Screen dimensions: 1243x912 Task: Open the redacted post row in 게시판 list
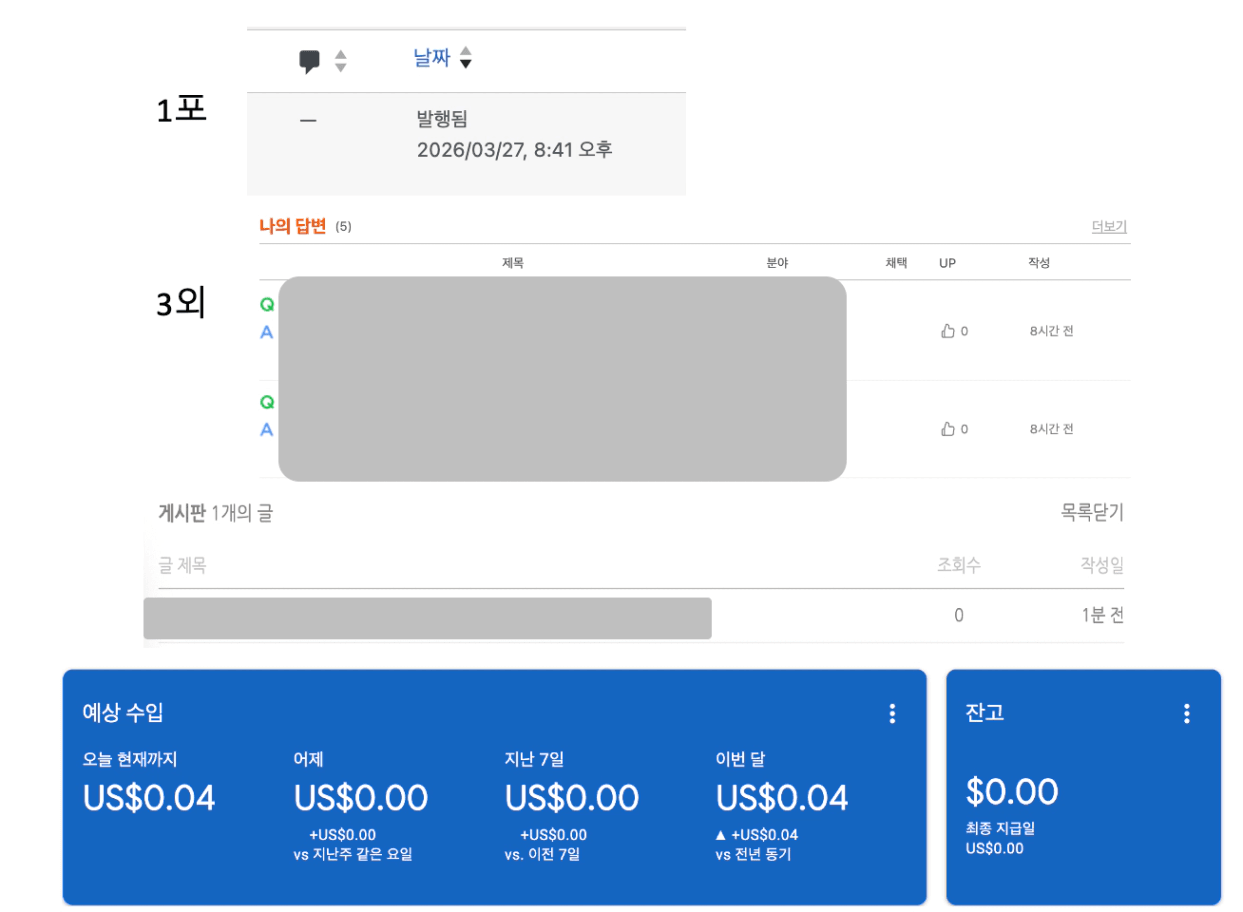(x=427, y=618)
